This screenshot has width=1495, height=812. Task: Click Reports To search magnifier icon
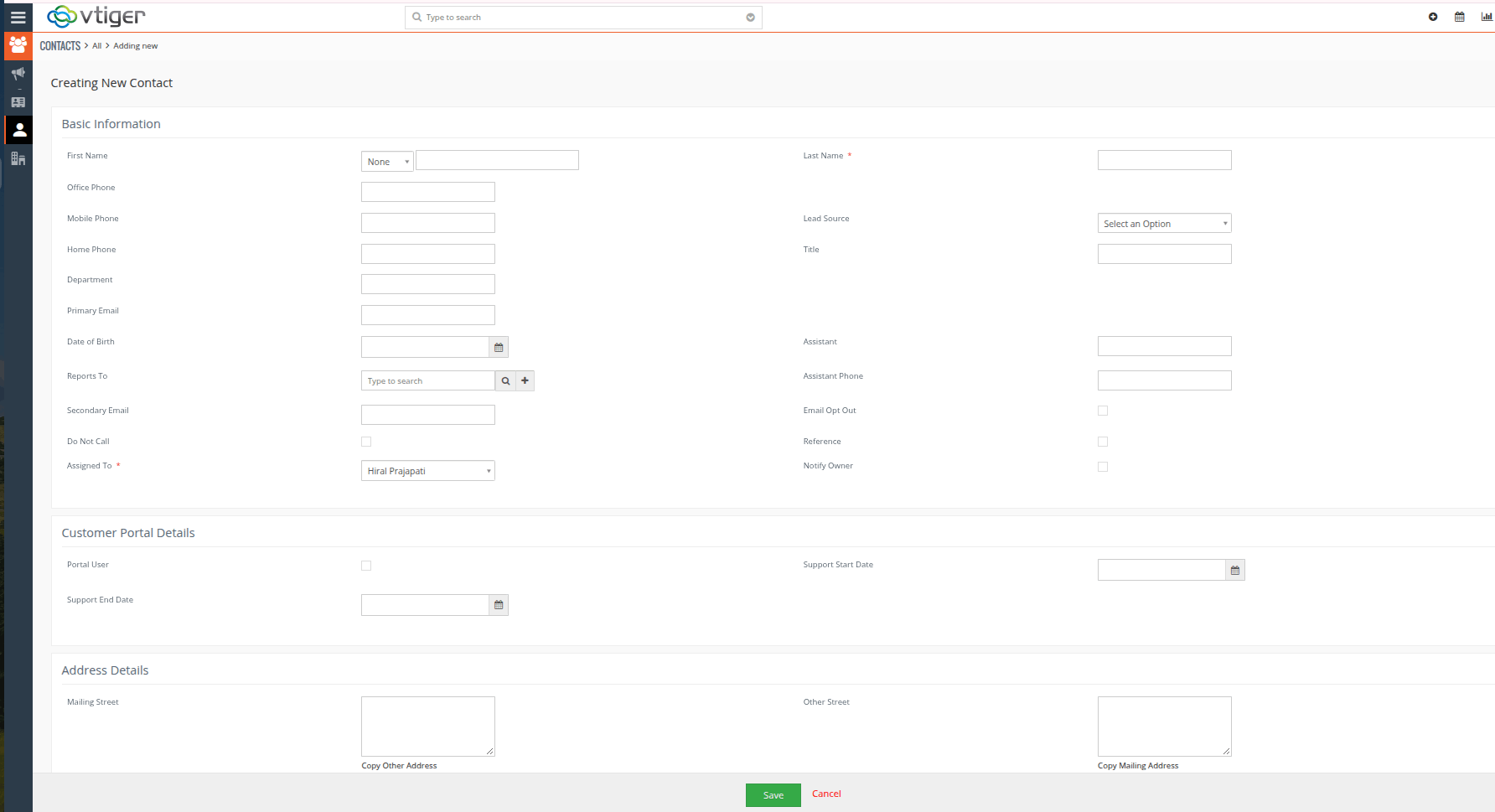505,381
